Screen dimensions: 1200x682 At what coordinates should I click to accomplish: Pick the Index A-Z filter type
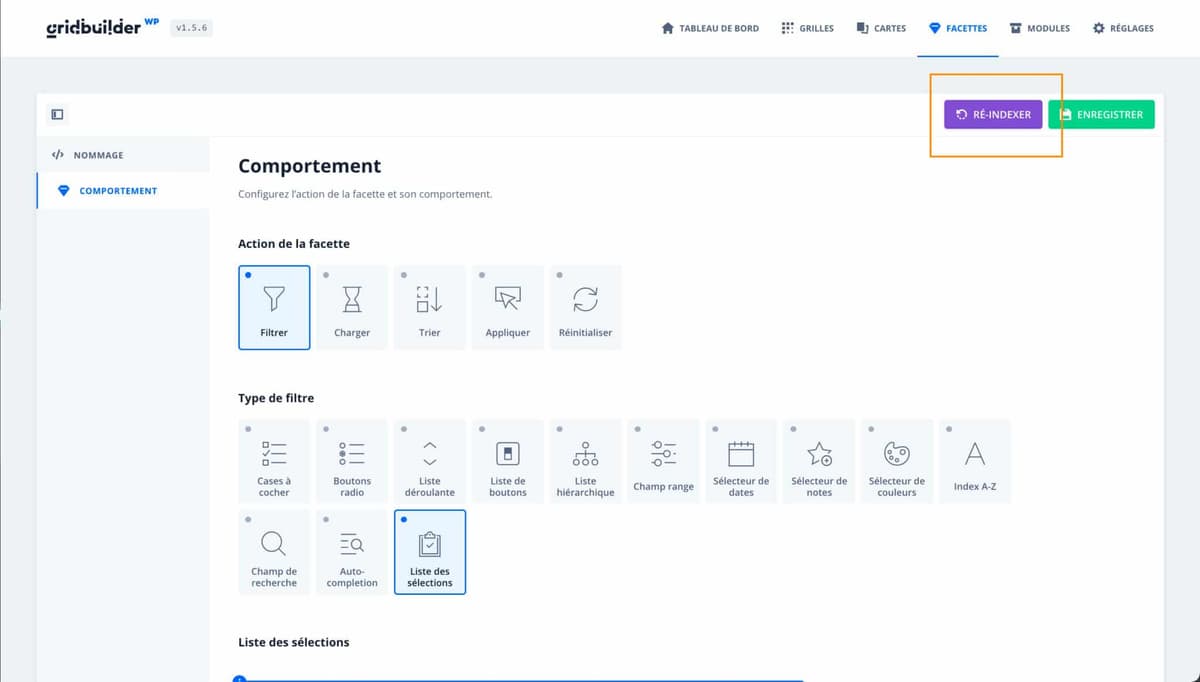[x=974, y=461]
